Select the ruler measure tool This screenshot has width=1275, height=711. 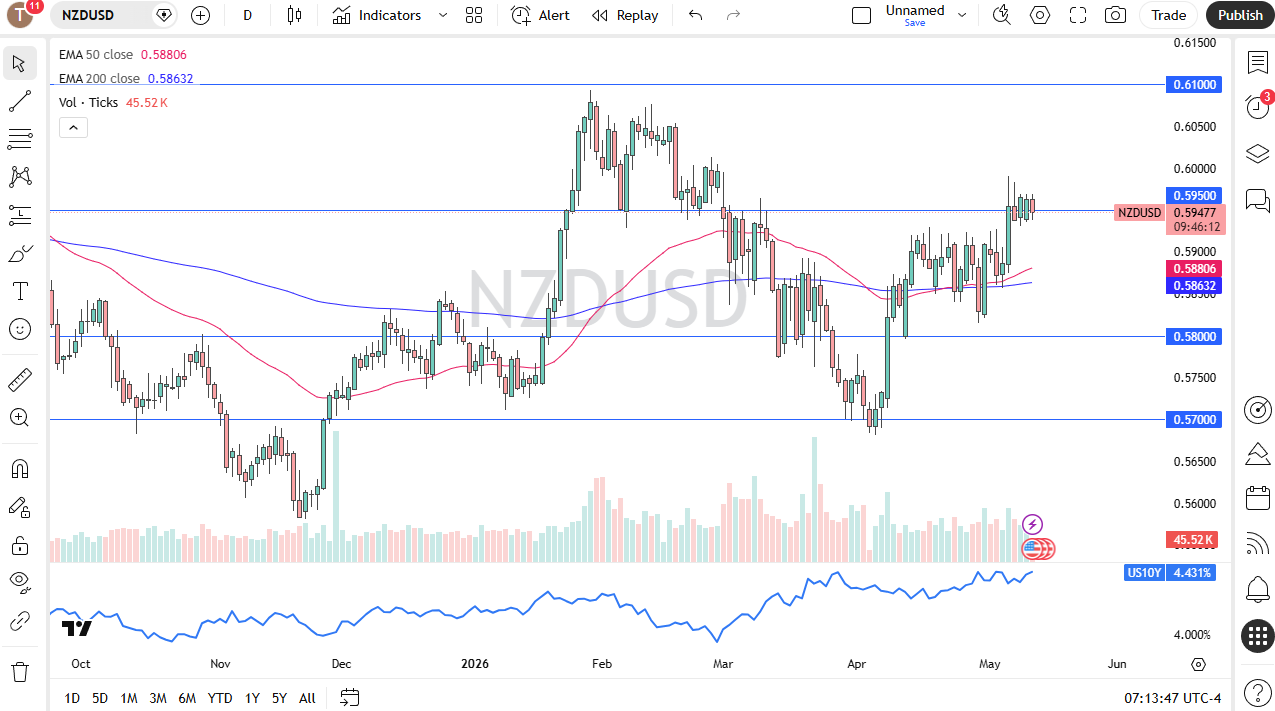pyautogui.click(x=19, y=379)
